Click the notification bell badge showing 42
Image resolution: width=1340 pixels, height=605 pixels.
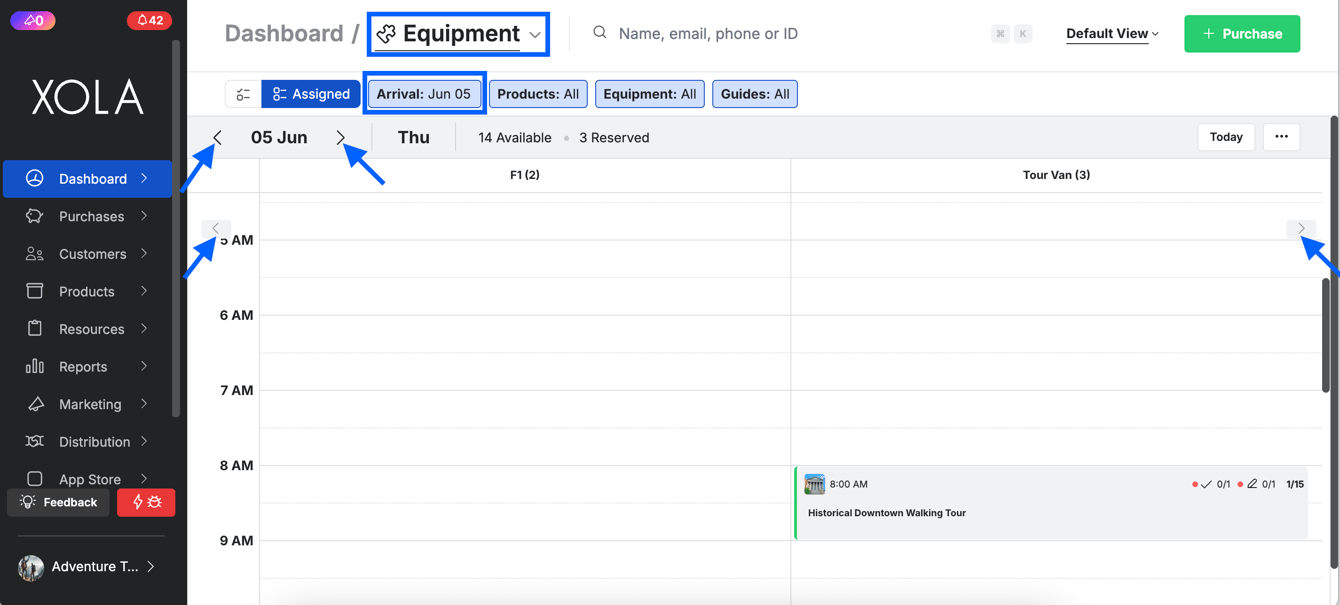coord(149,20)
